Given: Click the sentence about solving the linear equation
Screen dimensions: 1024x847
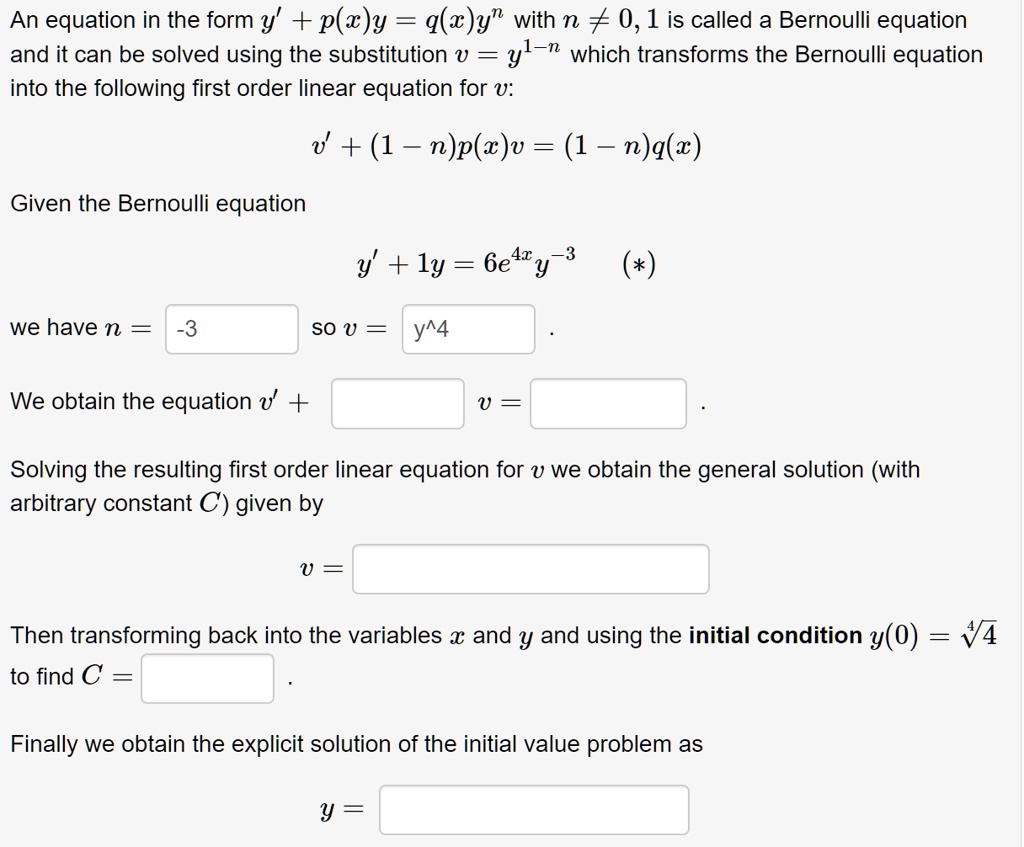Looking at the screenshot, I should tap(465, 469).
